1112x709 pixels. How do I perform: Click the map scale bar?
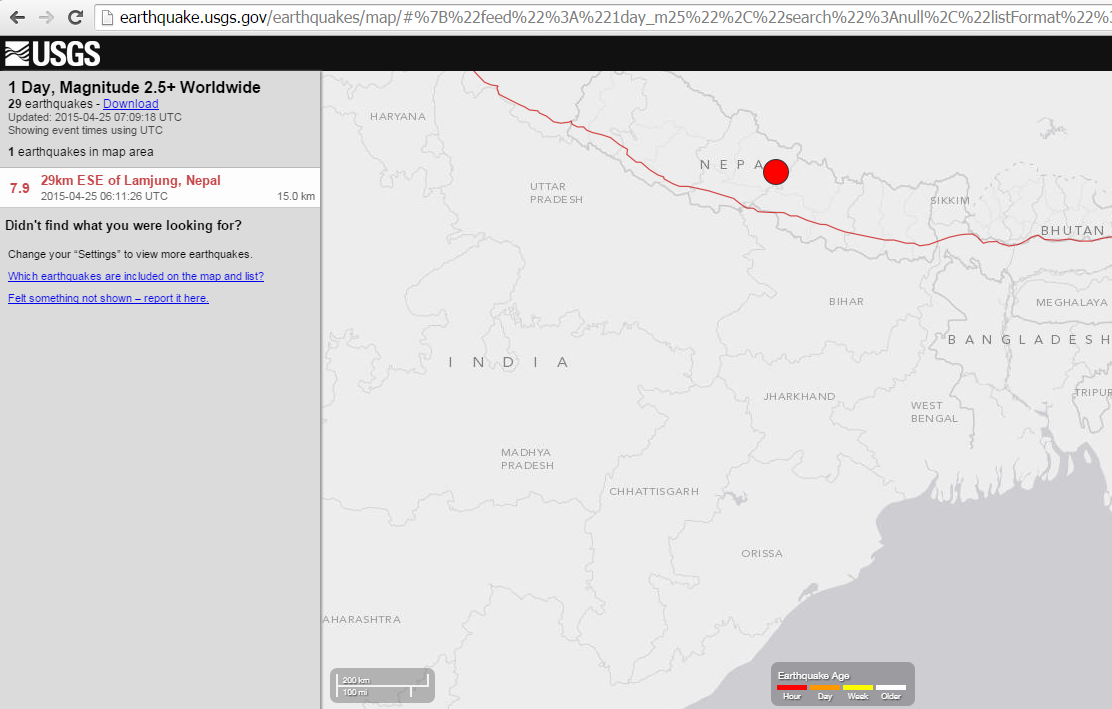pyautogui.click(x=384, y=685)
